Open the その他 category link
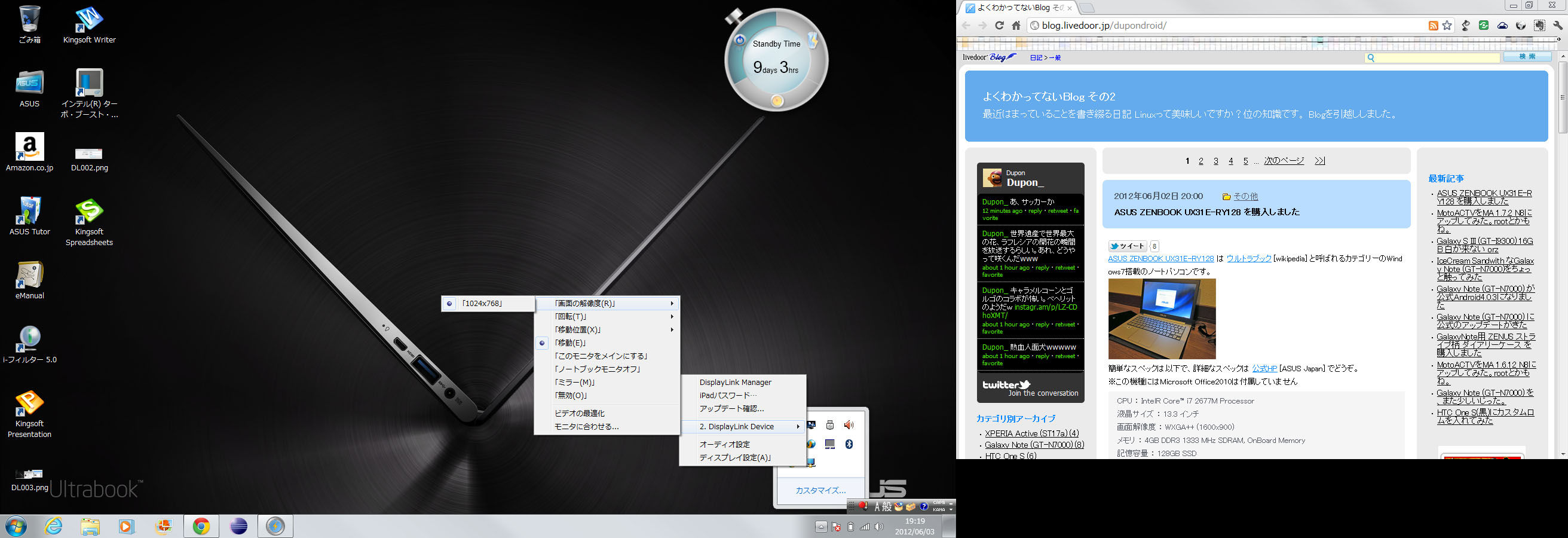Image resolution: width=1568 pixels, height=538 pixels. coord(1245,197)
